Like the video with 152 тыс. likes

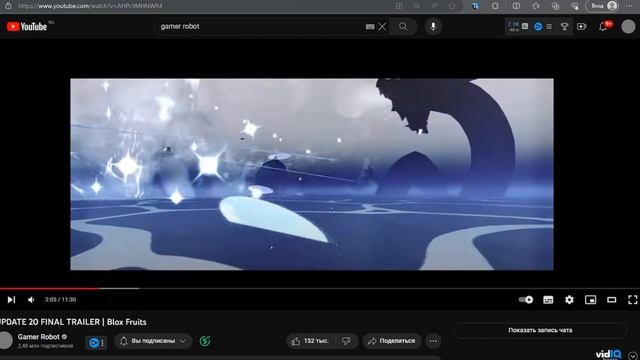point(311,341)
